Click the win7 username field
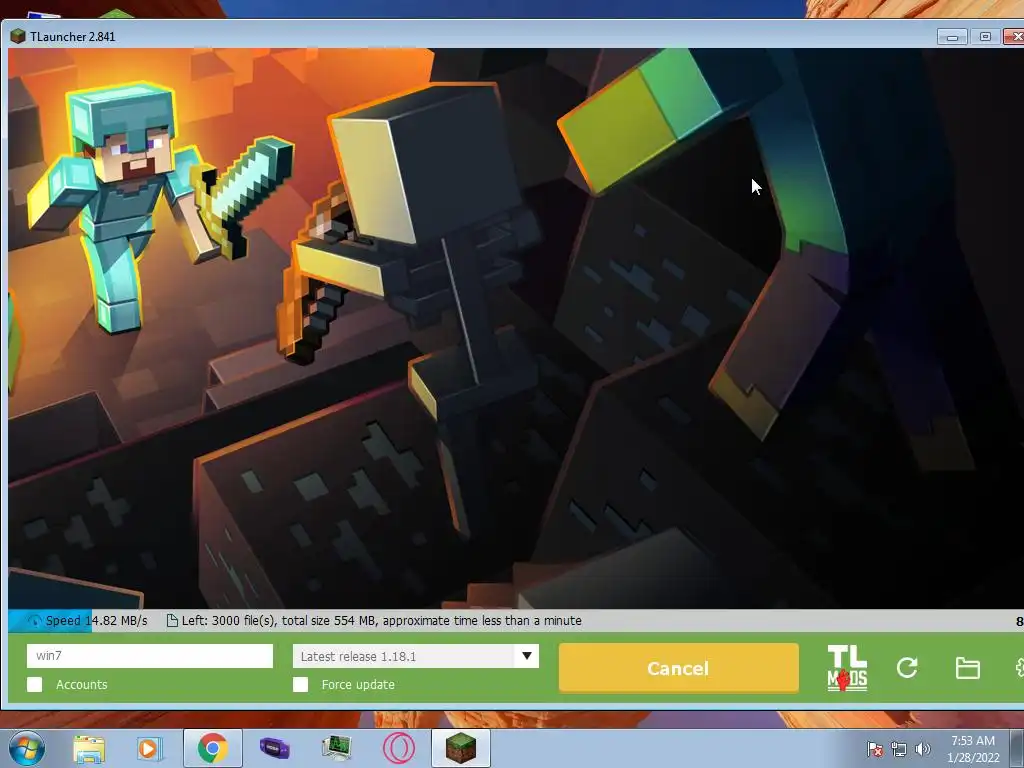This screenshot has height=768, width=1024. [x=150, y=656]
